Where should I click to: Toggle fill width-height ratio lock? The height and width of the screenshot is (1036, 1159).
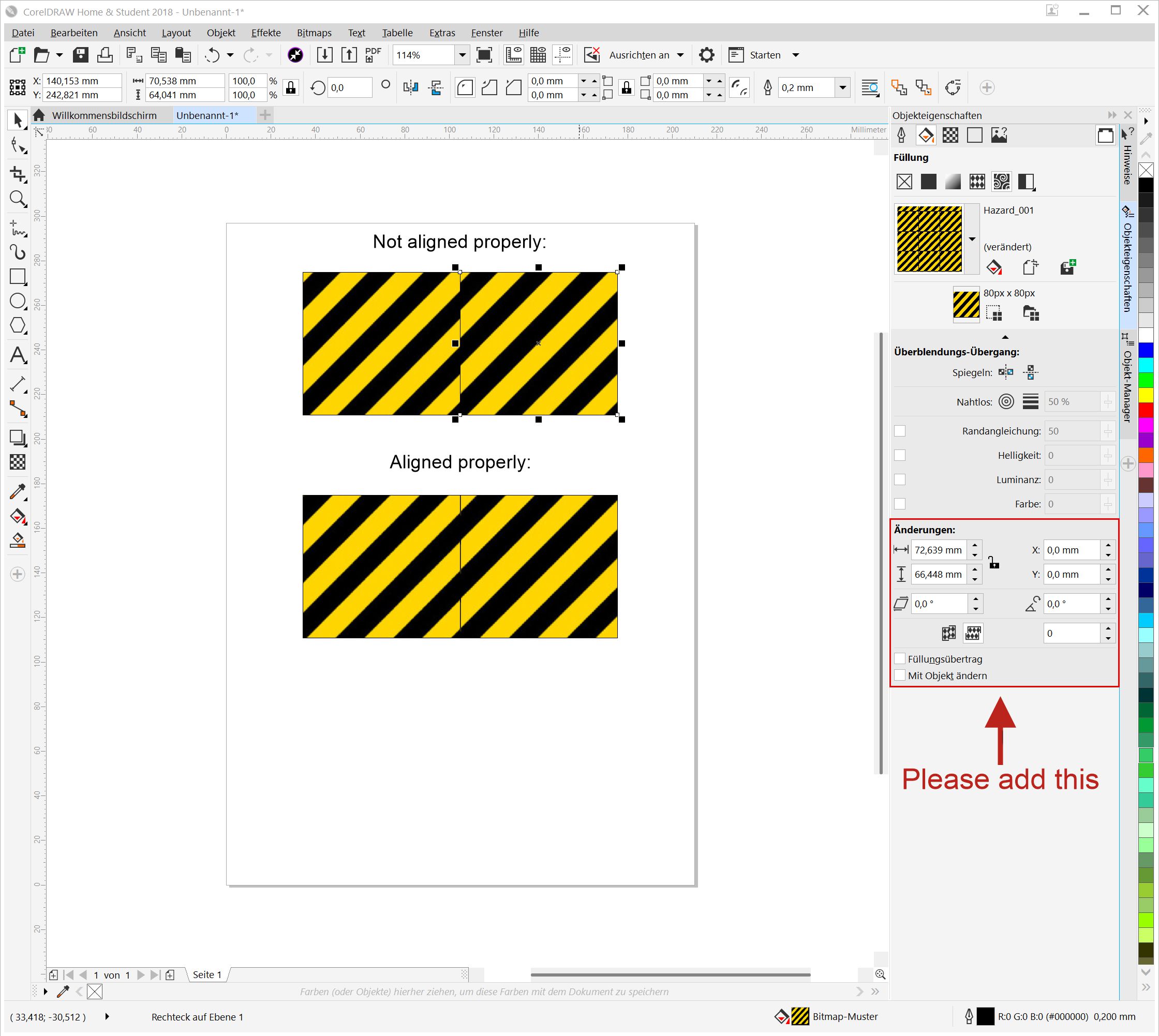[994, 562]
